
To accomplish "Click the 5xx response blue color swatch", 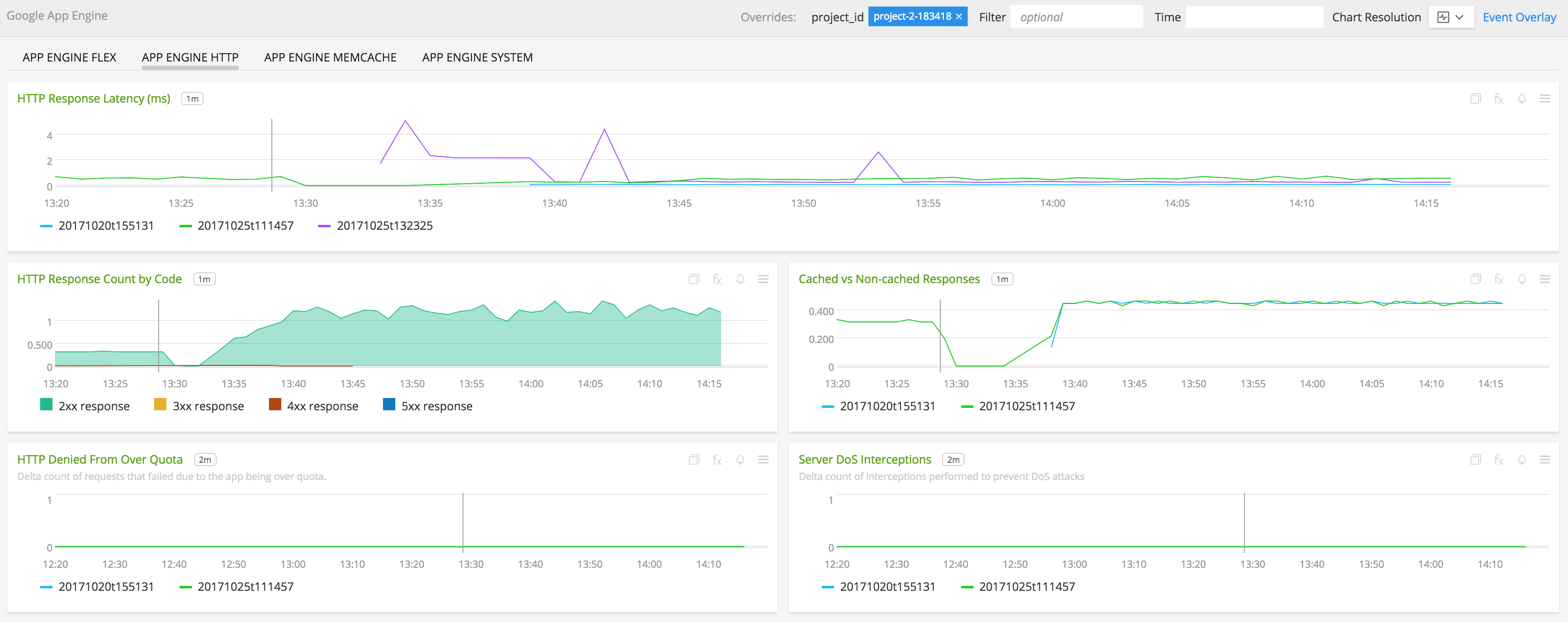I will [x=389, y=405].
